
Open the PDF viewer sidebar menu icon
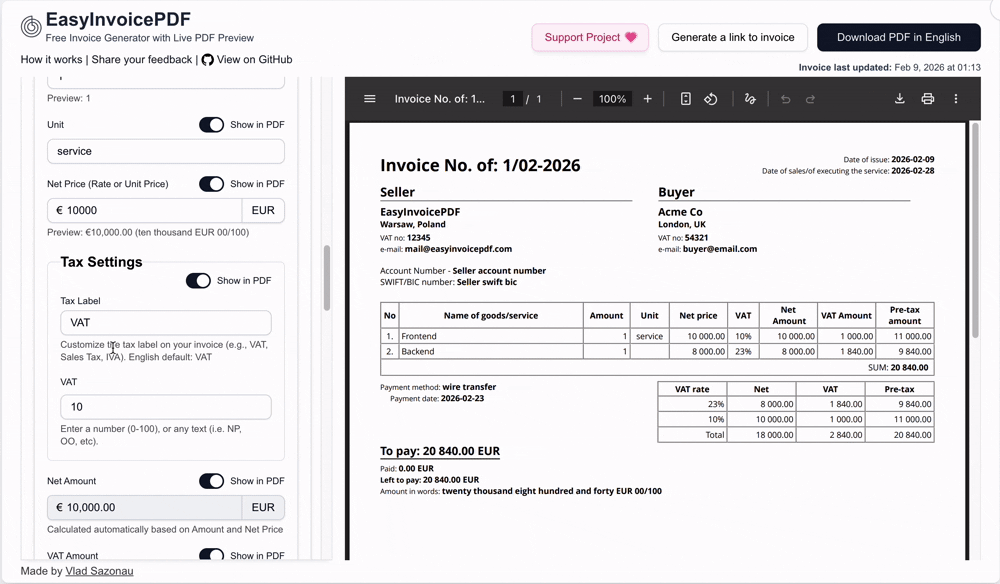tap(370, 99)
